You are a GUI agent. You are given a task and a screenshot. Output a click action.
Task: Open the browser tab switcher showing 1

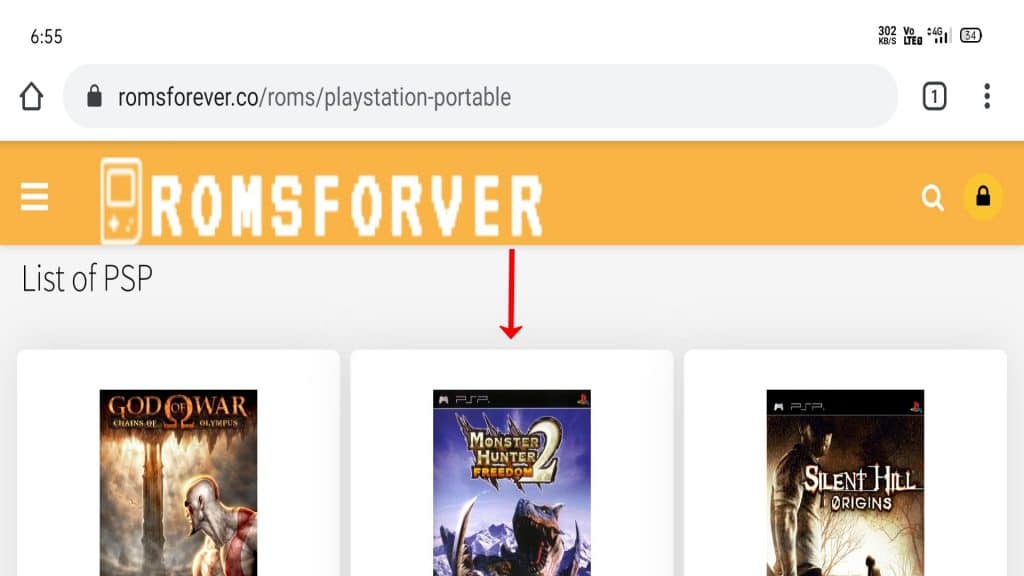point(935,97)
